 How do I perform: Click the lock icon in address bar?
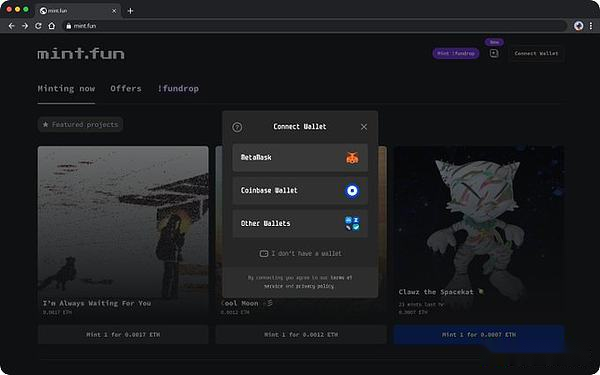68,26
